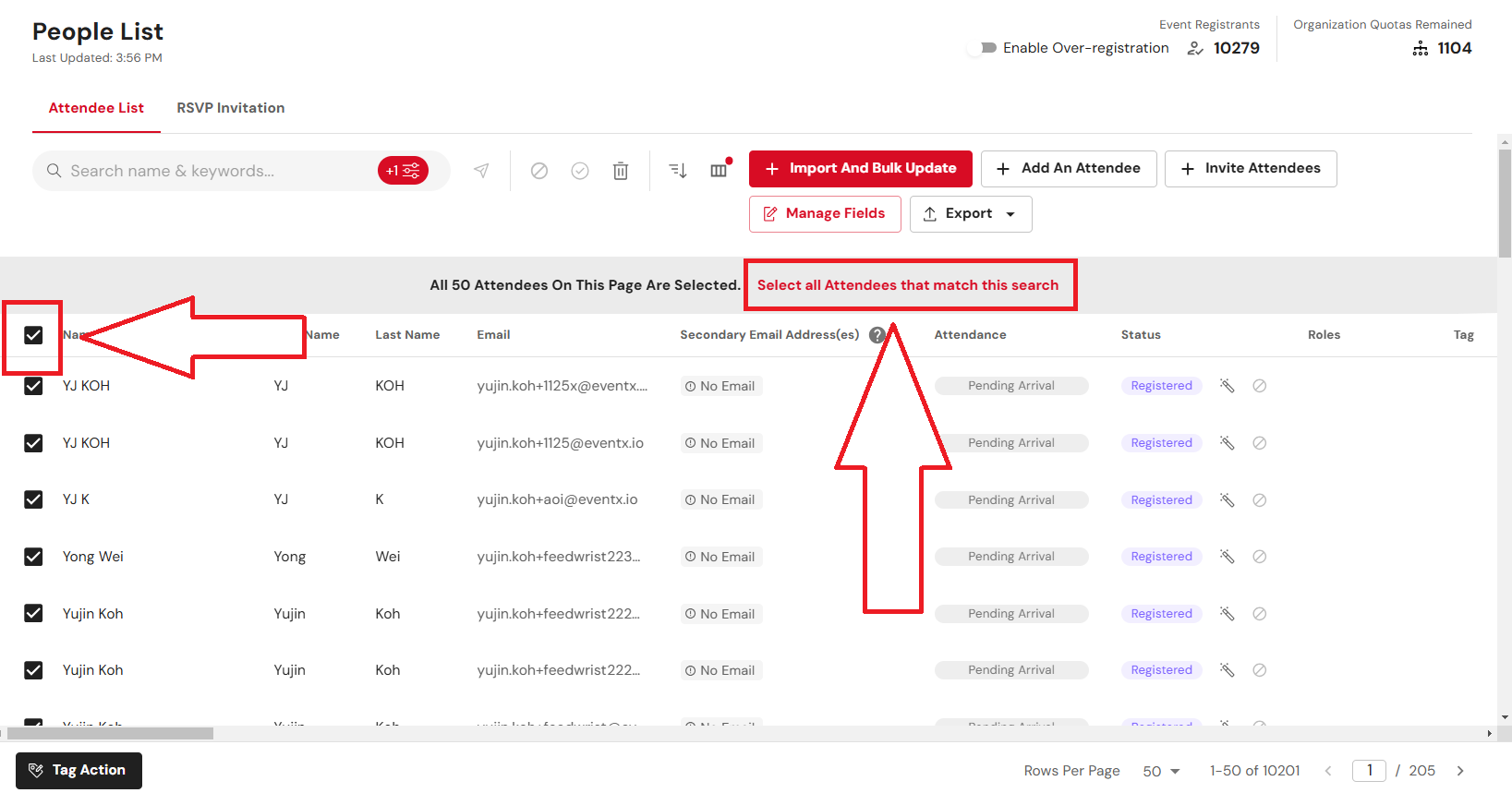Click the name Yong Wei
1512x793 pixels.
(x=93, y=557)
